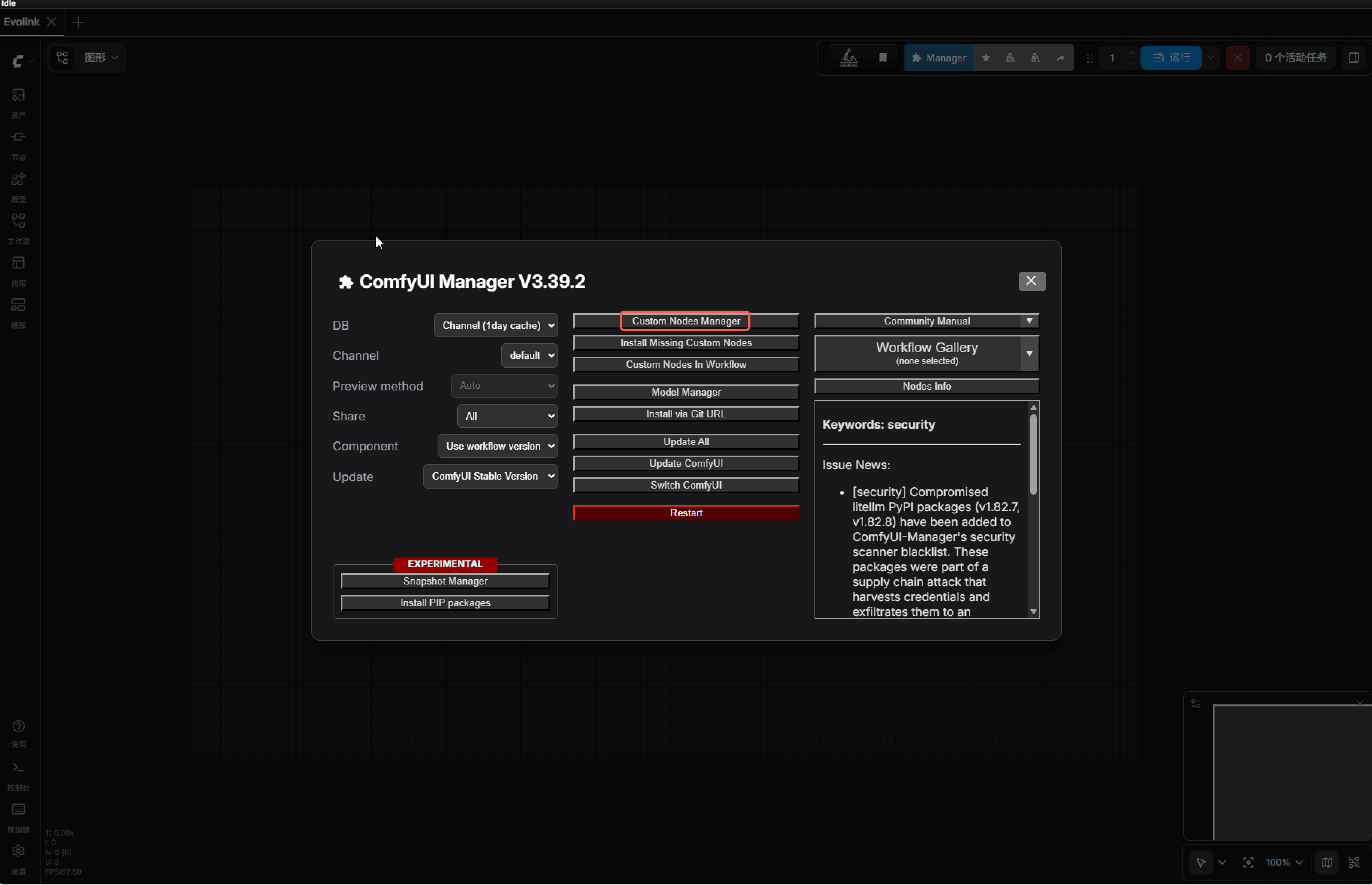Expand the run options chevron beside 运行
Viewport: 1372px width, 885px height.
(x=1211, y=57)
